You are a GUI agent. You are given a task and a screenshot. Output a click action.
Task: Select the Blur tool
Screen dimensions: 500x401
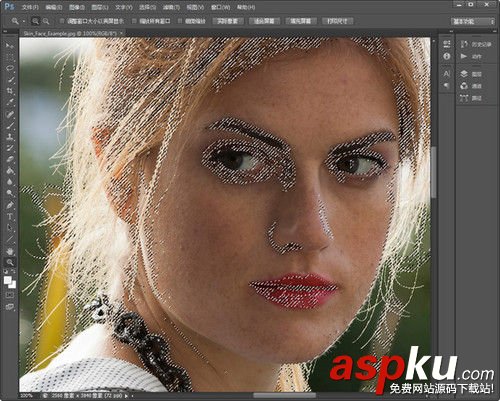[10, 182]
